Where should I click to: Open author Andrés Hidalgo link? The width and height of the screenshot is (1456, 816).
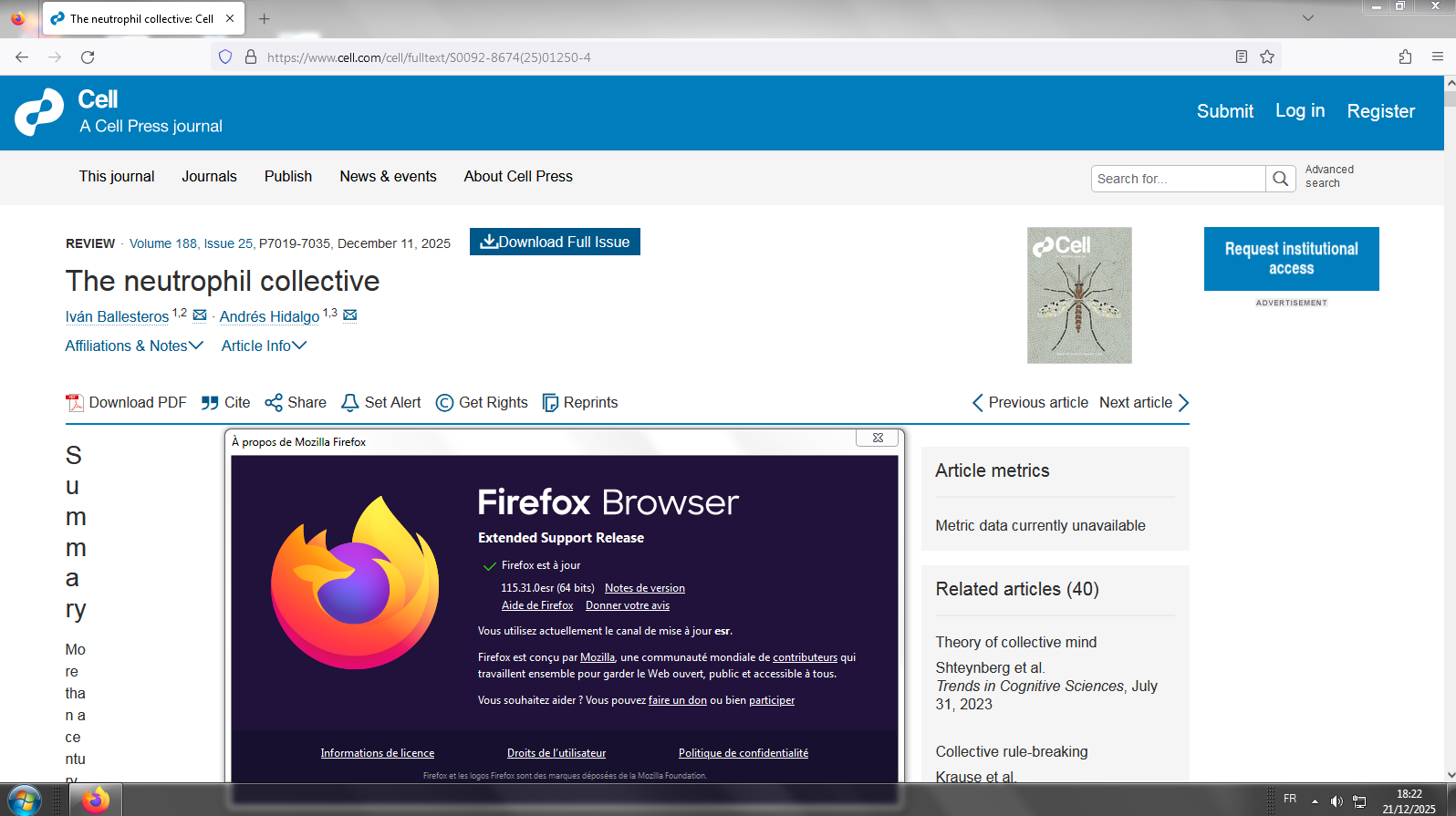(269, 316)
